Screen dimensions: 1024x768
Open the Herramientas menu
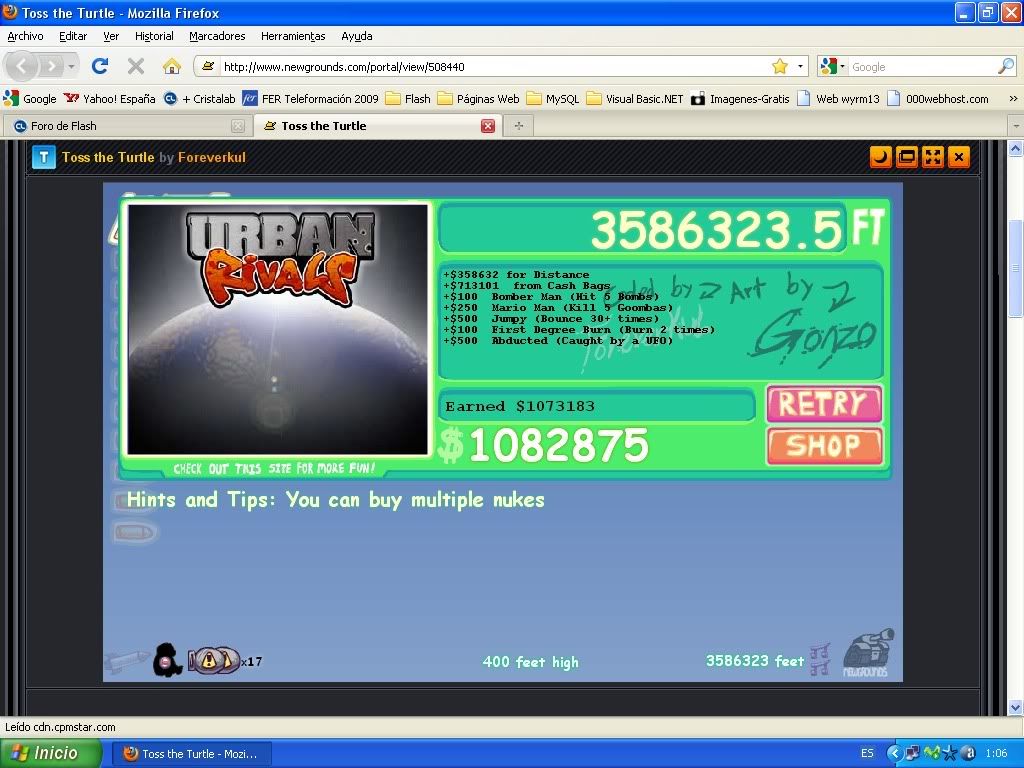pos(293,36)
